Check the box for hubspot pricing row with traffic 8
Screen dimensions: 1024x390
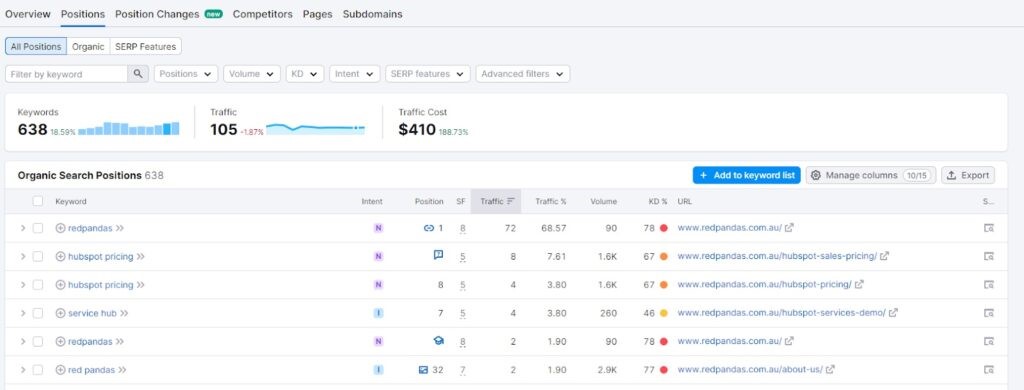pos(38,257)
